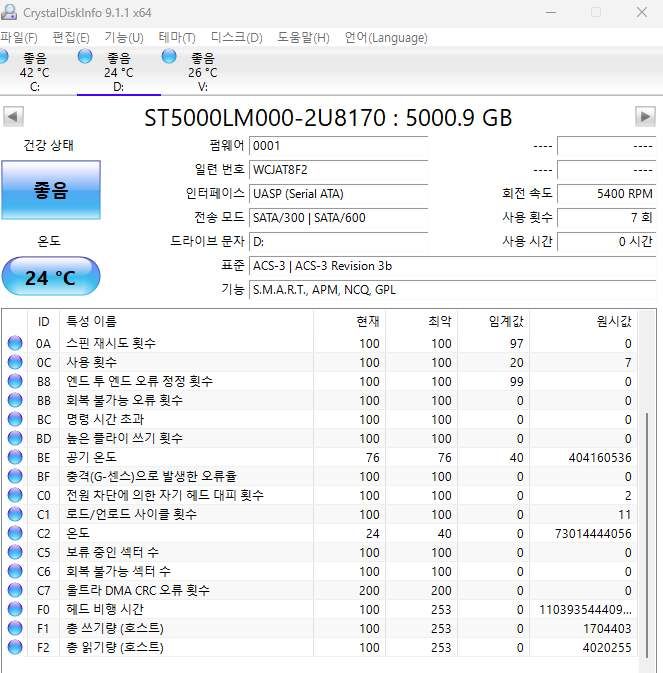663x673 pixels.
Task: Click status orb for Spin Retry Count row (0A)
Action: tap(15, 343)
